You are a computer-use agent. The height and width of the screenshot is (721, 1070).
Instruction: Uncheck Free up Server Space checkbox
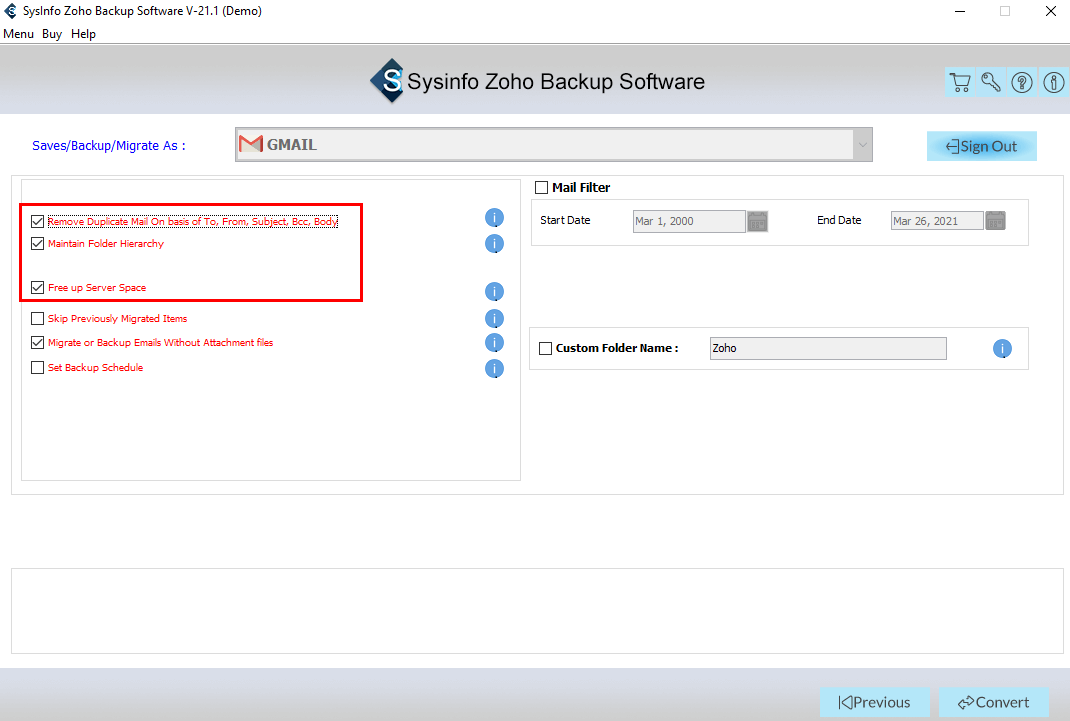pos(38,288)
